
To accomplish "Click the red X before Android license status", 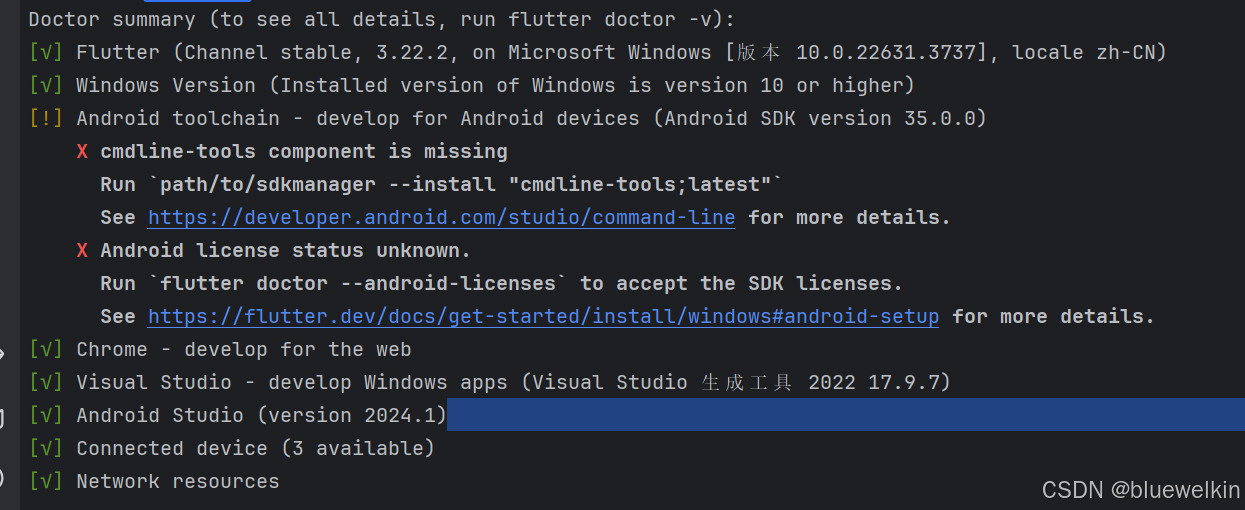I will [x=82, y=251].
